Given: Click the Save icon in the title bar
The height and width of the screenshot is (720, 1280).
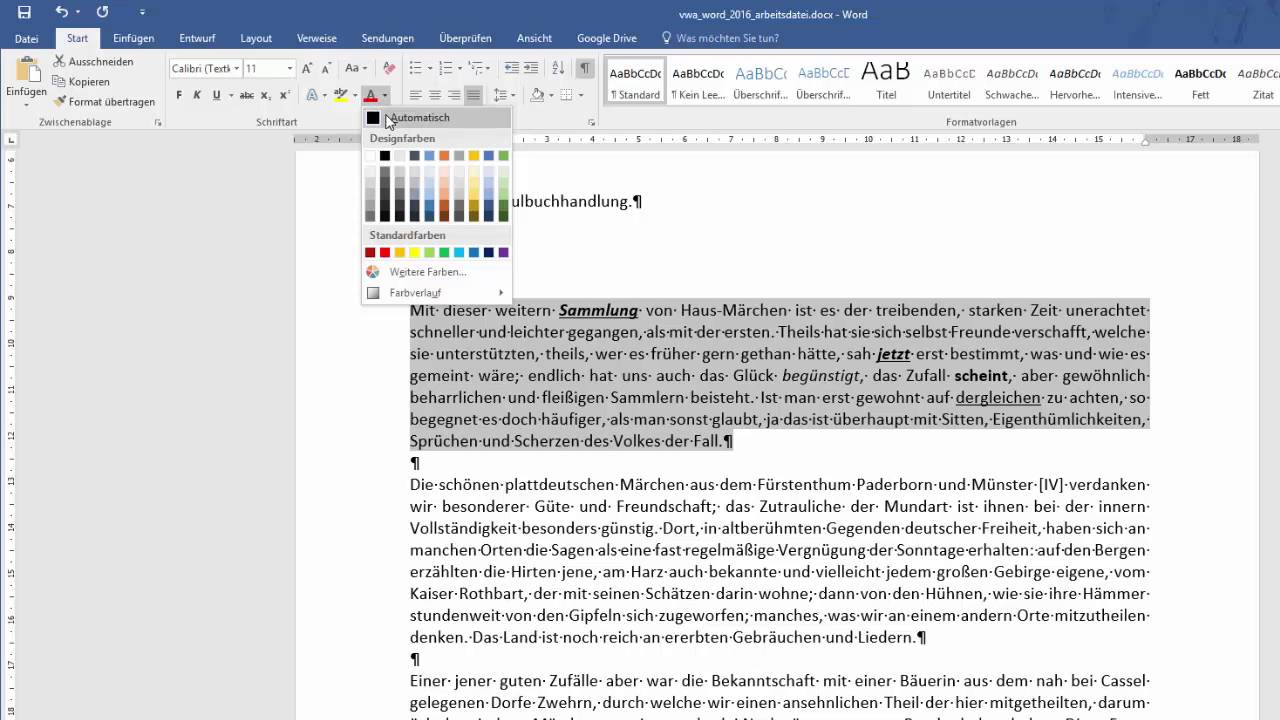Looking at the screenshot, I should click(x=24, y=13).
